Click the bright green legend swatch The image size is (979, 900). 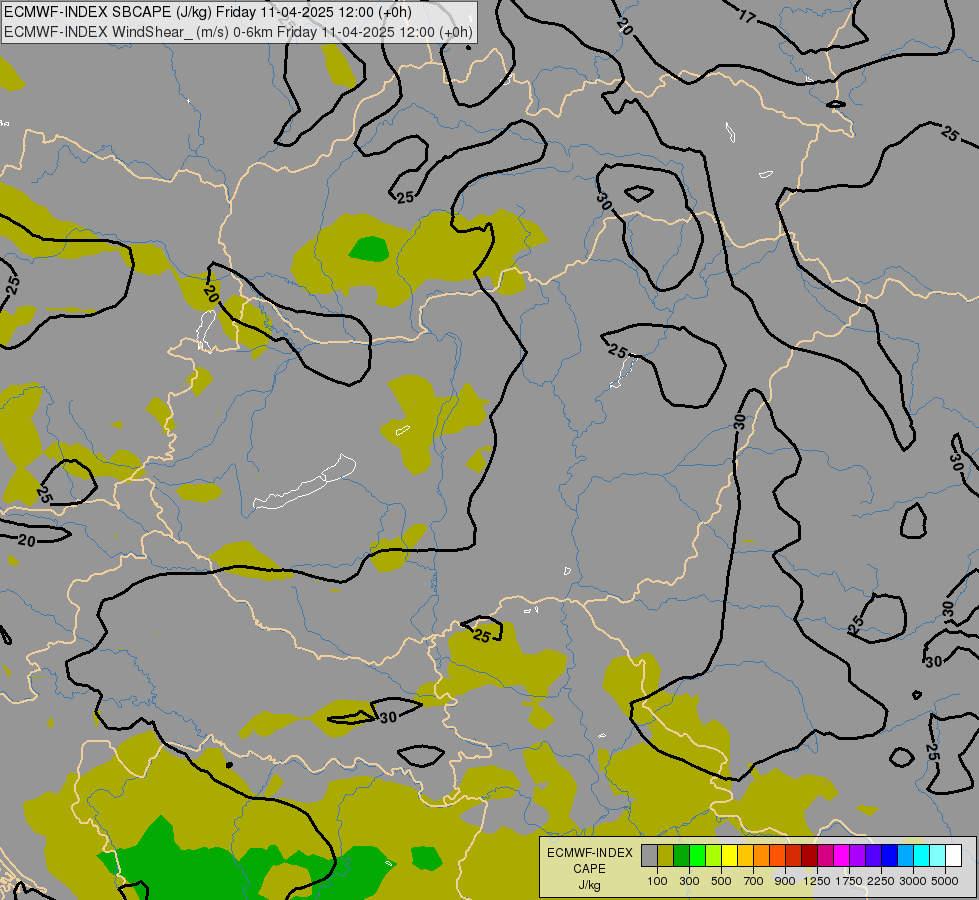[x=697, y=855]
